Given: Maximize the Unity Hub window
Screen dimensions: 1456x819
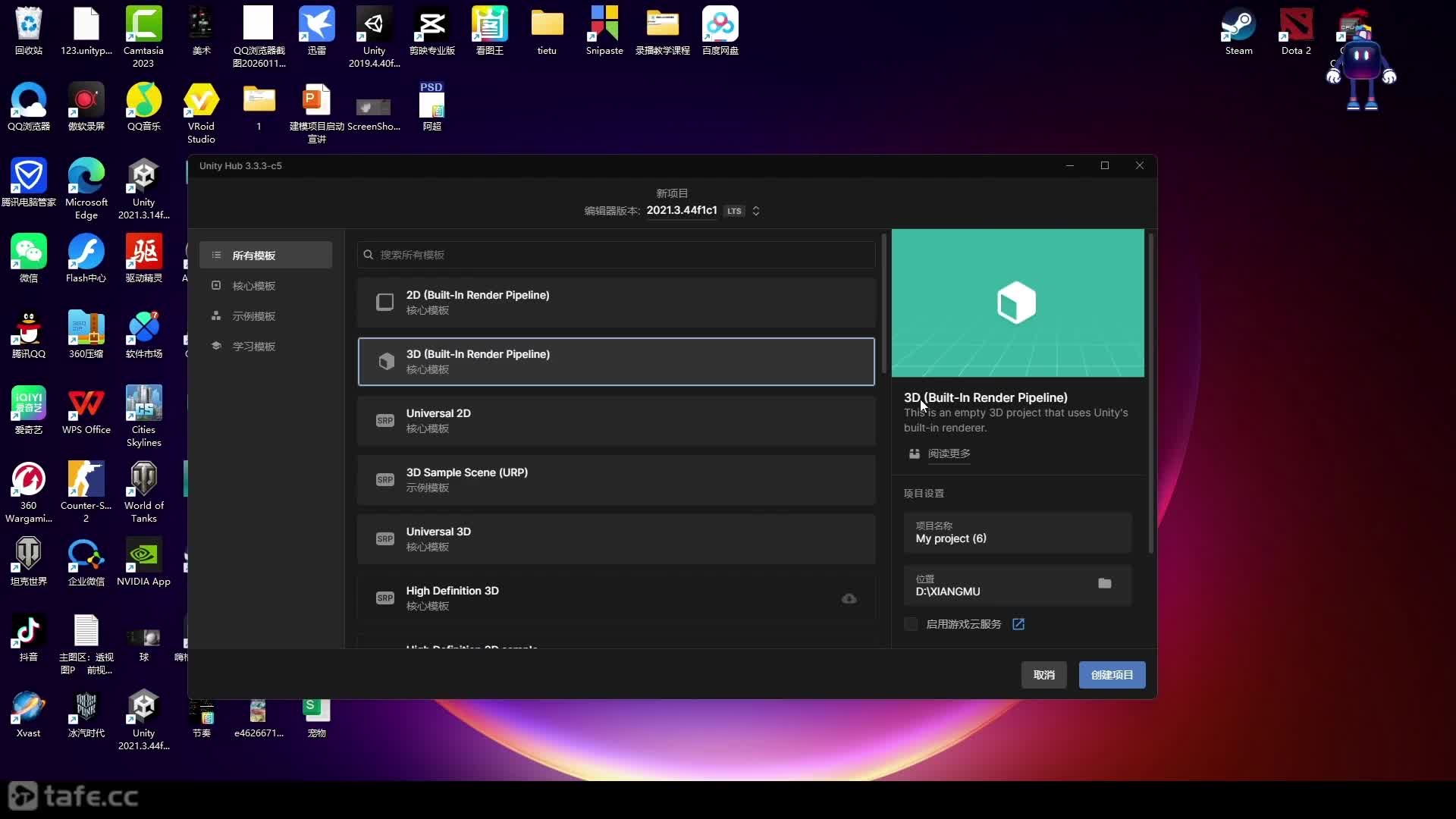Looking at the screenshot, I should point(1105,165).
